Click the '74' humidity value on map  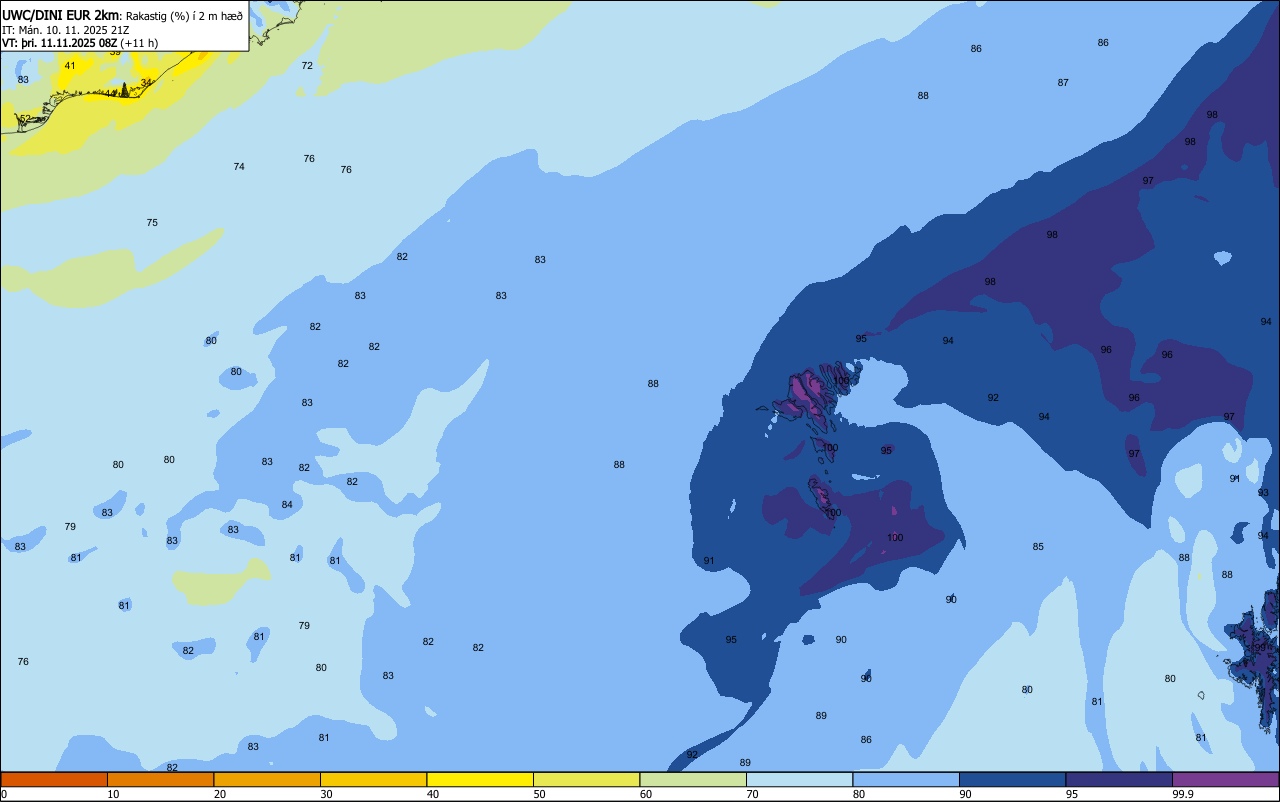[x=239, y=167]
